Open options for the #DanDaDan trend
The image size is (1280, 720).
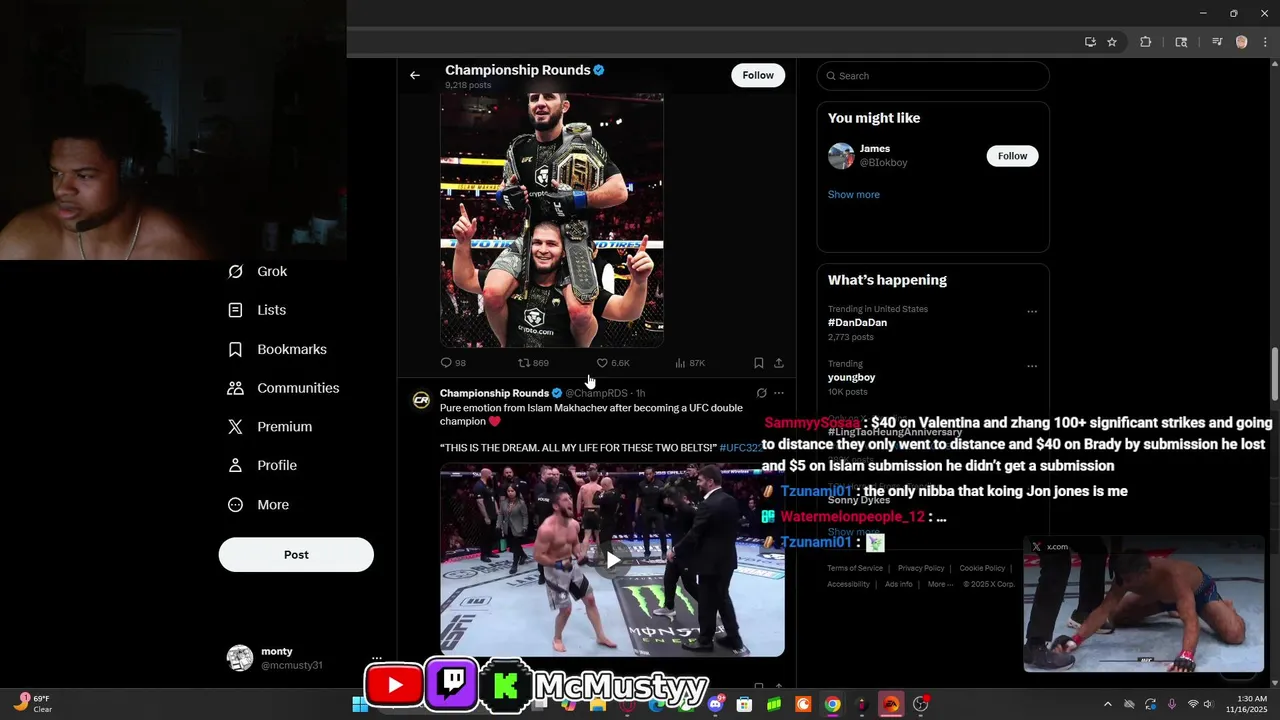pyautogui.click(x=1032, y=312)
